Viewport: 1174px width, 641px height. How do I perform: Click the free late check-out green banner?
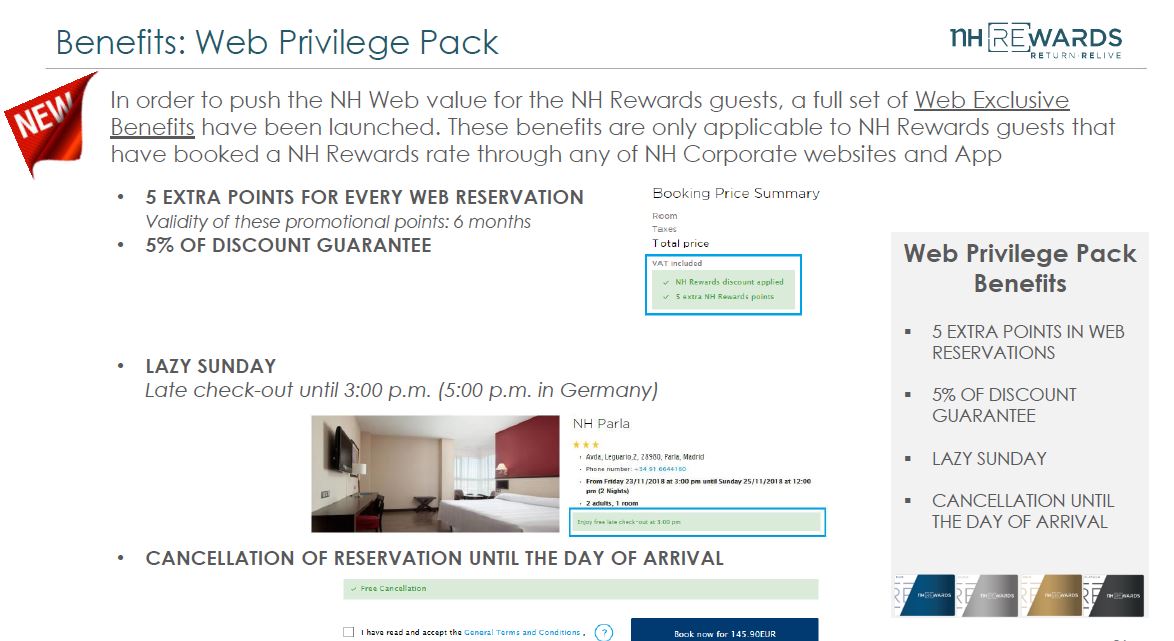(x=697, y=522)
